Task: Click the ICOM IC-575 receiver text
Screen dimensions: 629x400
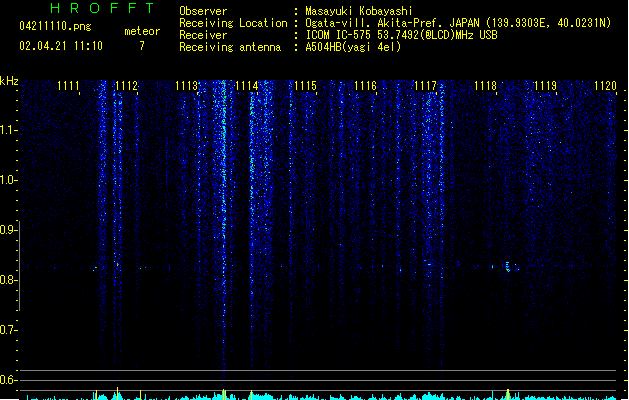Action: pos(401,35)
